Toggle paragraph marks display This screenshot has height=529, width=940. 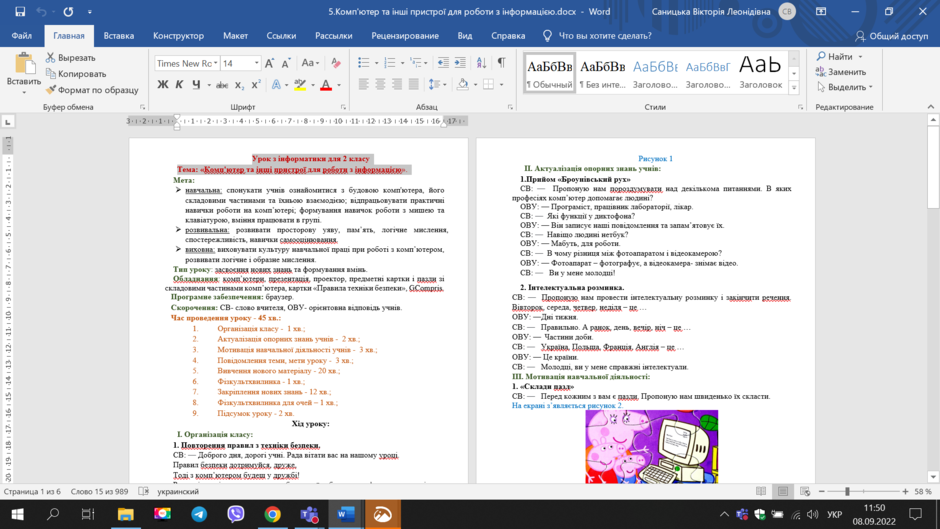[x=501, y=63]
